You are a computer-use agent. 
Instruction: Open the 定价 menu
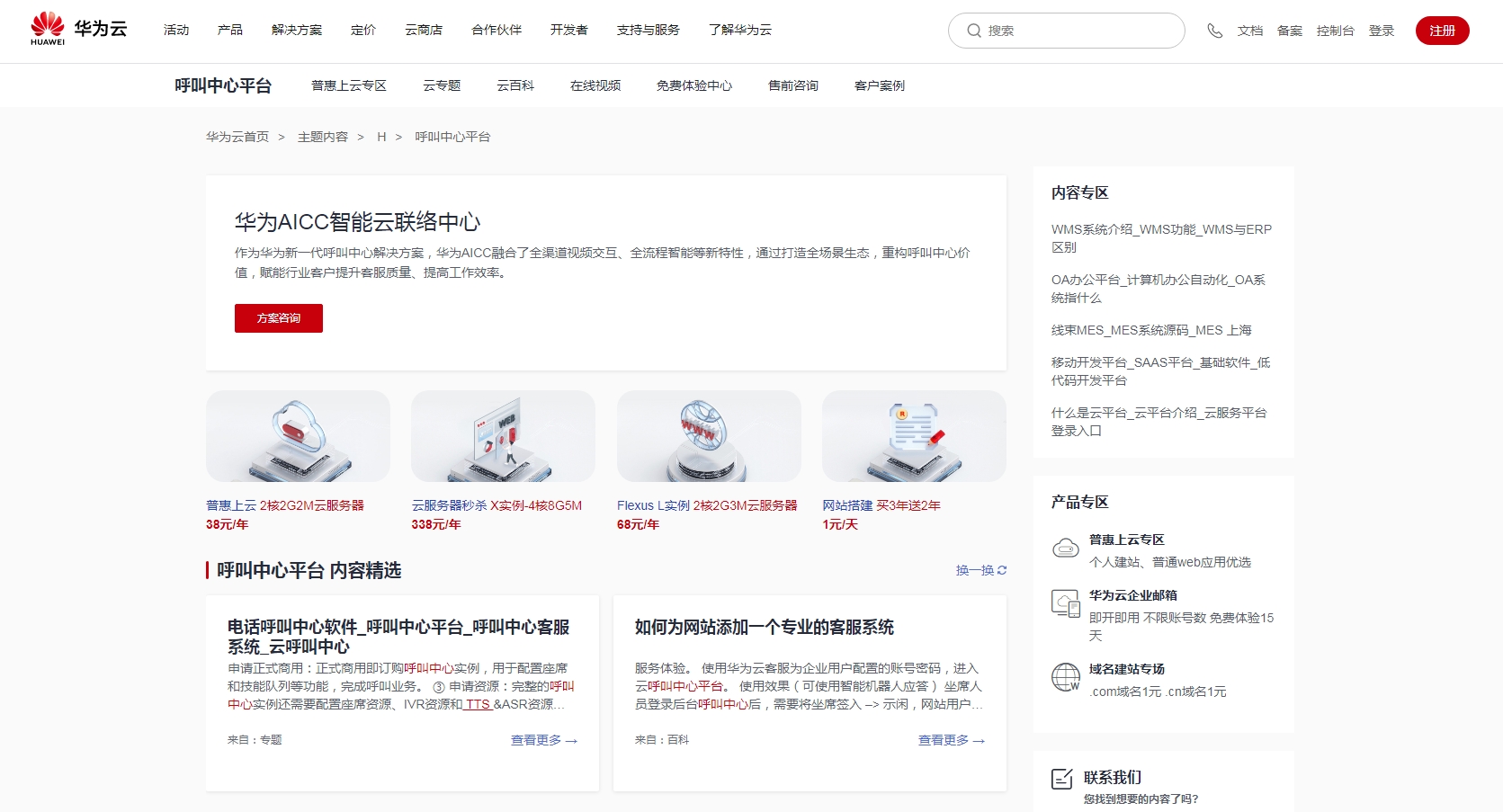[363, 30]
